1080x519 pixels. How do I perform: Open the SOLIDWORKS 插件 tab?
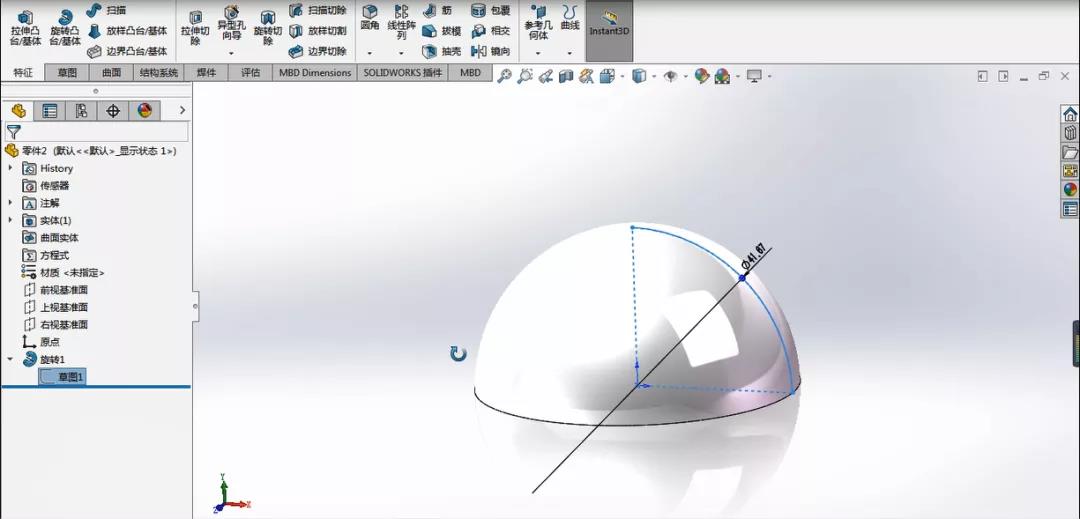coord(402,72)
